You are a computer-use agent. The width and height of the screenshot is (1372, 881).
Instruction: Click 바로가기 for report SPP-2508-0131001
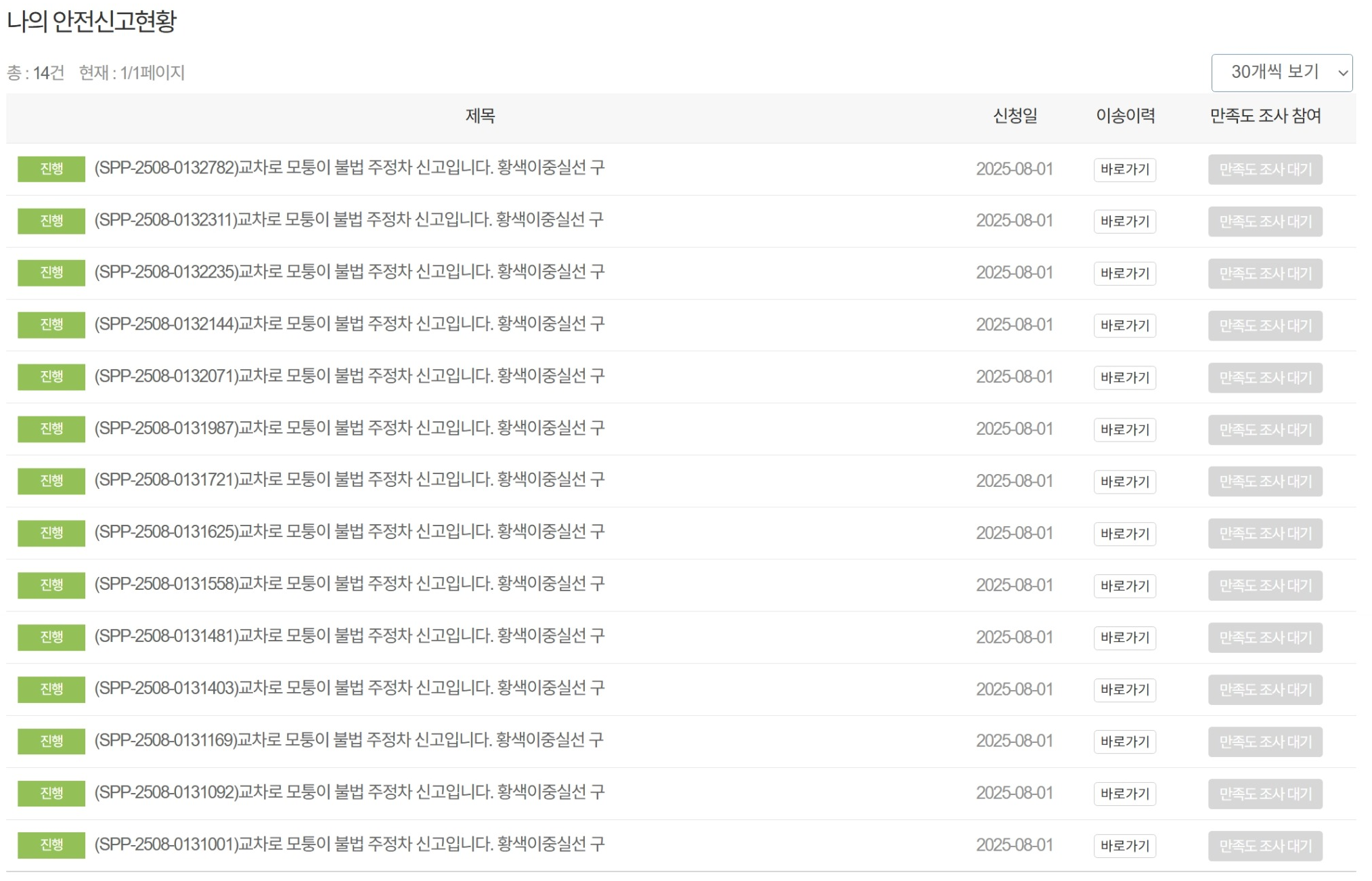point(1126,844)
